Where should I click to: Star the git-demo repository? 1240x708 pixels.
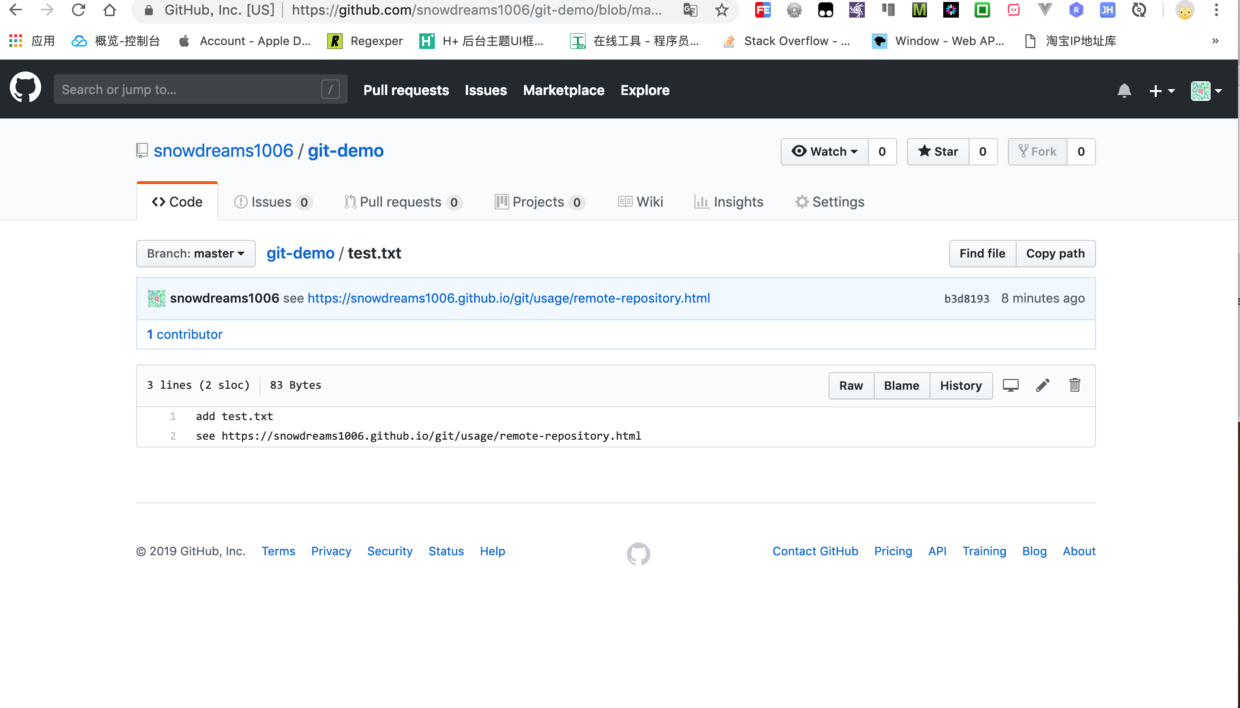click(x=937, y=151)
